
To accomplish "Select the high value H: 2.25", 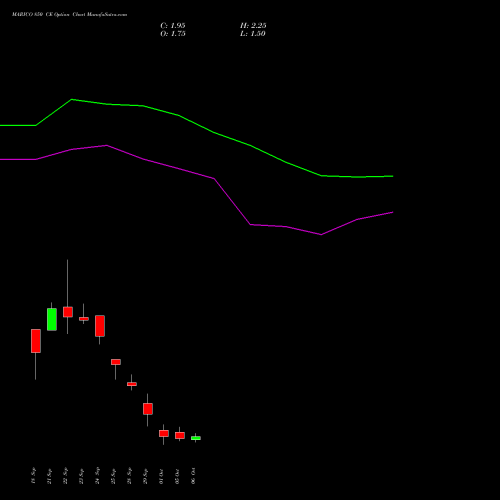I will [253, 26].
